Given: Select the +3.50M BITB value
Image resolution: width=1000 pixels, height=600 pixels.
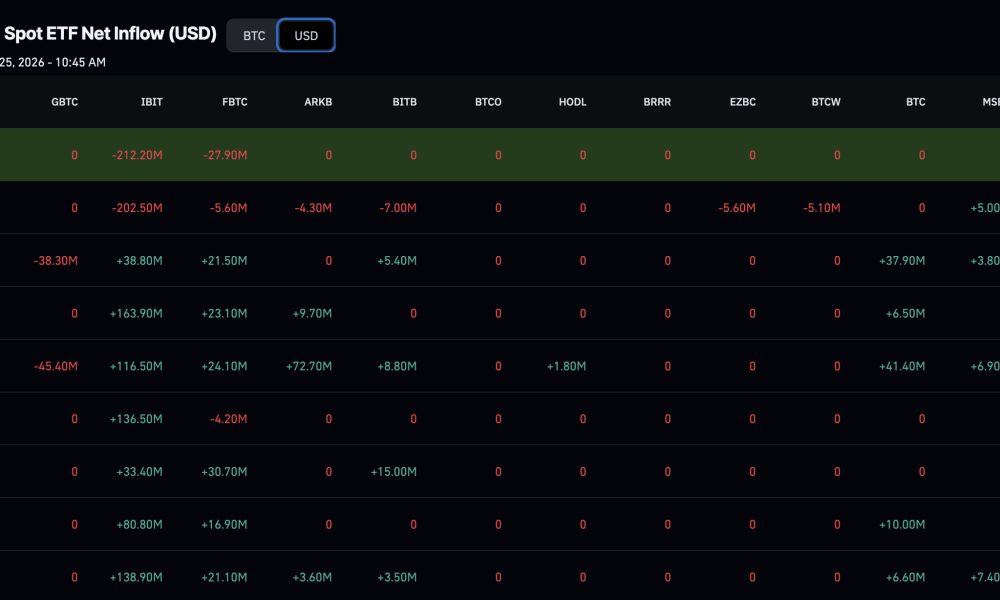Looking at the screenshot, I should [397, 578].
